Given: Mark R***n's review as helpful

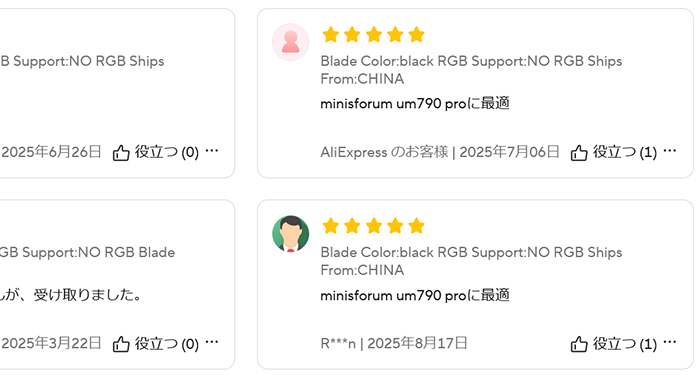Looking at the screenshot, I should click(579, 344).
